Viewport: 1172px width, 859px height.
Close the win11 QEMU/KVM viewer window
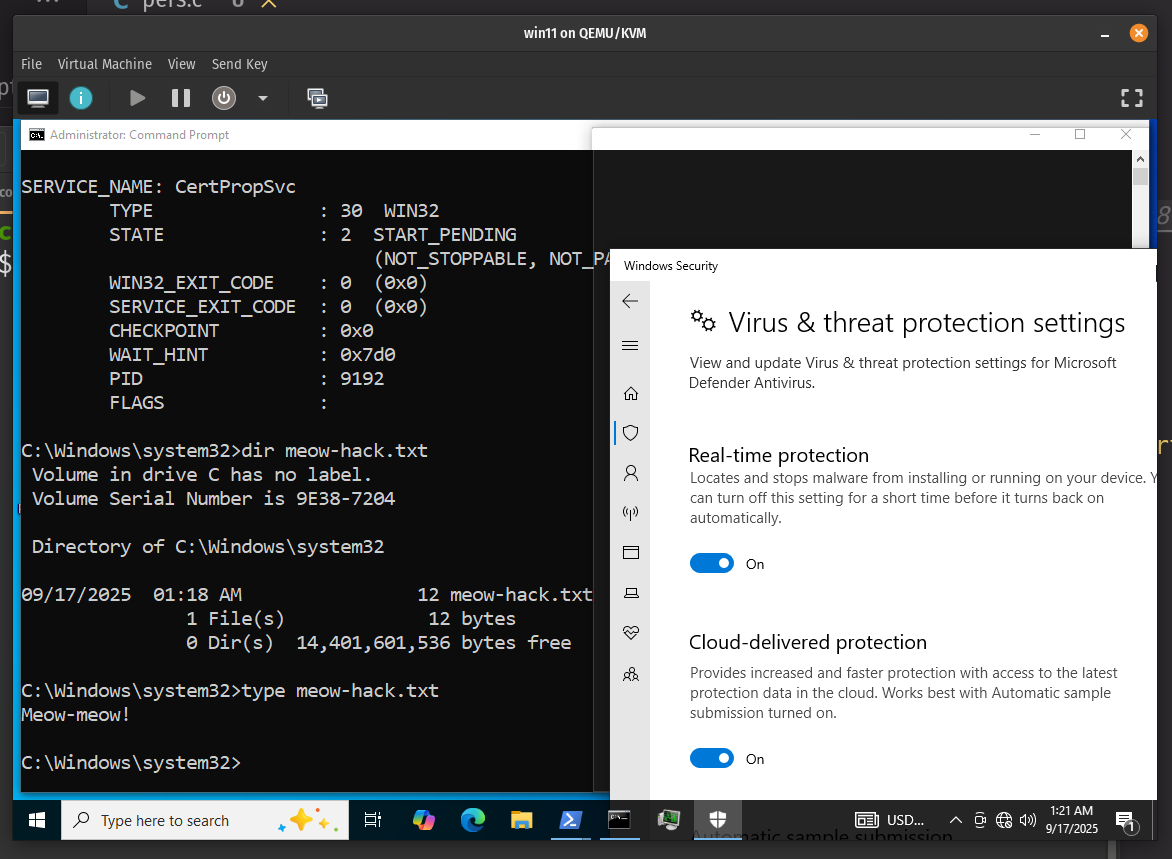tap(1138, 33)
